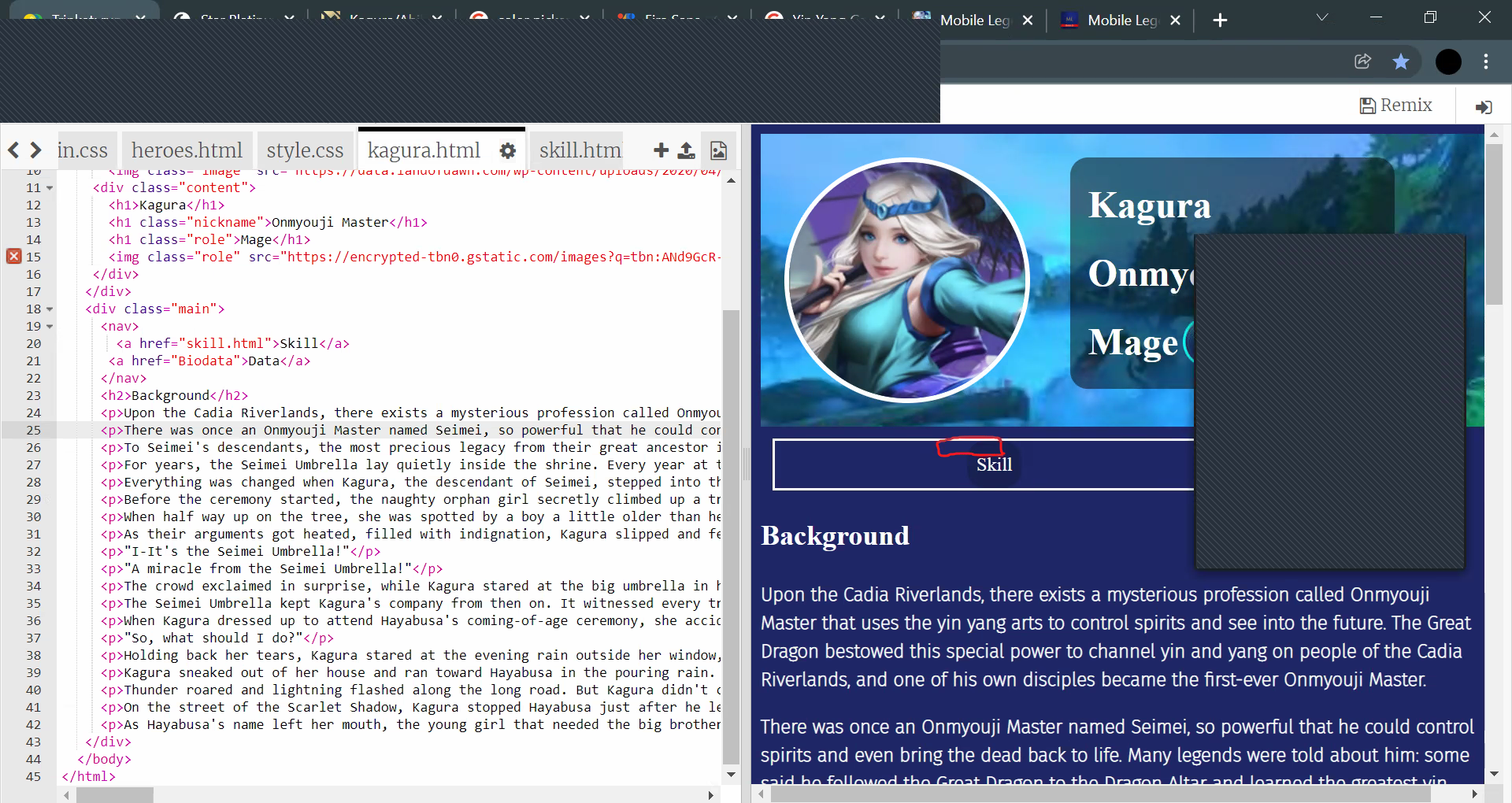The width and height of the screenshot is (1512, 803).
Task: Click the code editor vertical scrollbar thumb
Action: tap(731, 537)
